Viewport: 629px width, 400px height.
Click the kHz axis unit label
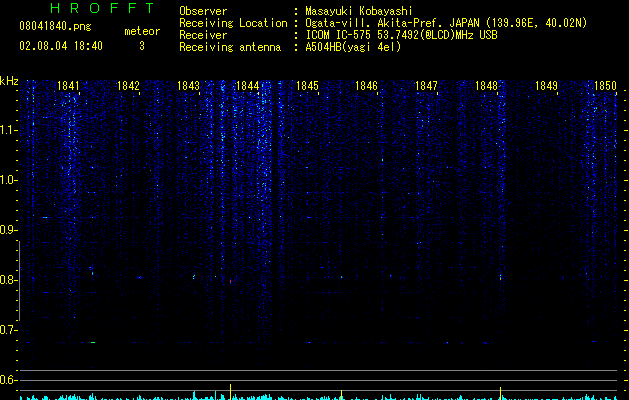pos(9,81)
